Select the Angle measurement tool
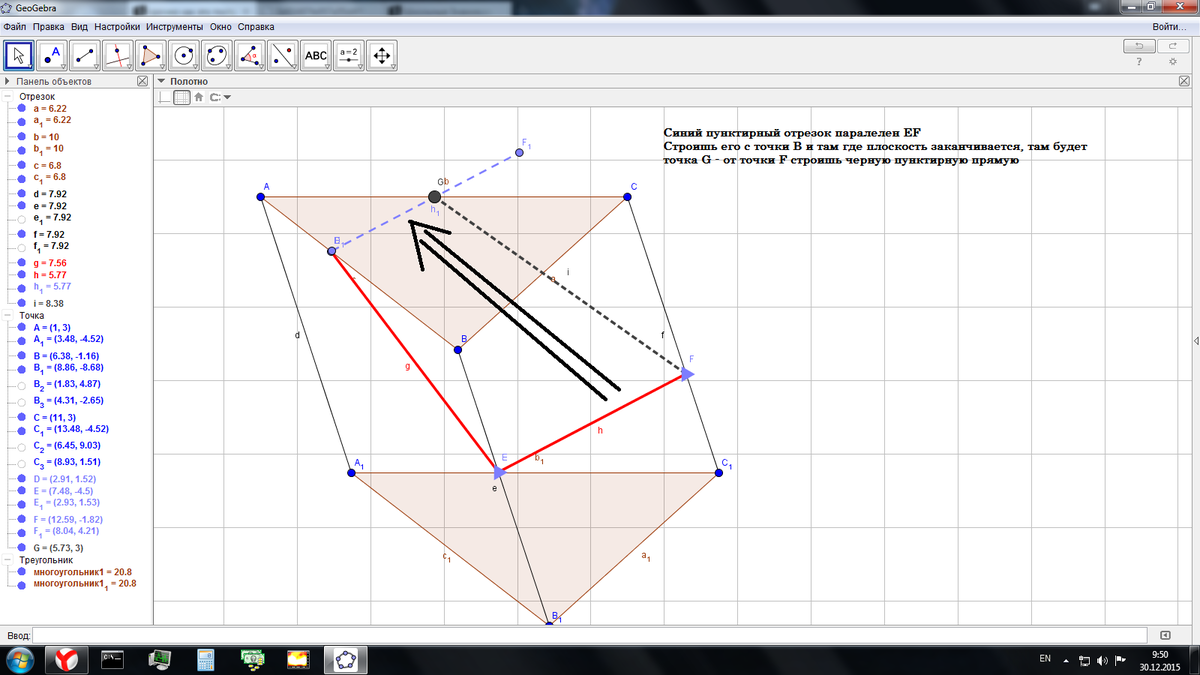This screenshot has height=675, width=1200. 249,55
